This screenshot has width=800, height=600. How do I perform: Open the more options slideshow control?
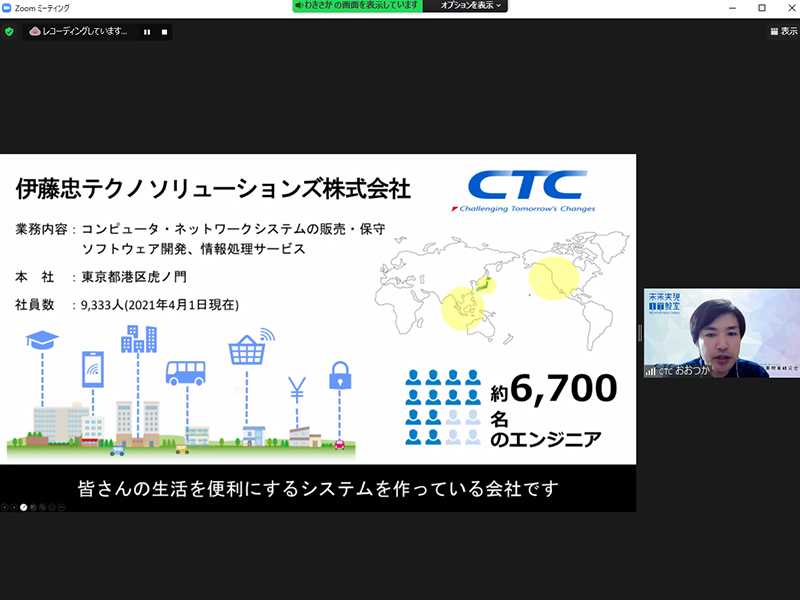click(x=61, y=507)
